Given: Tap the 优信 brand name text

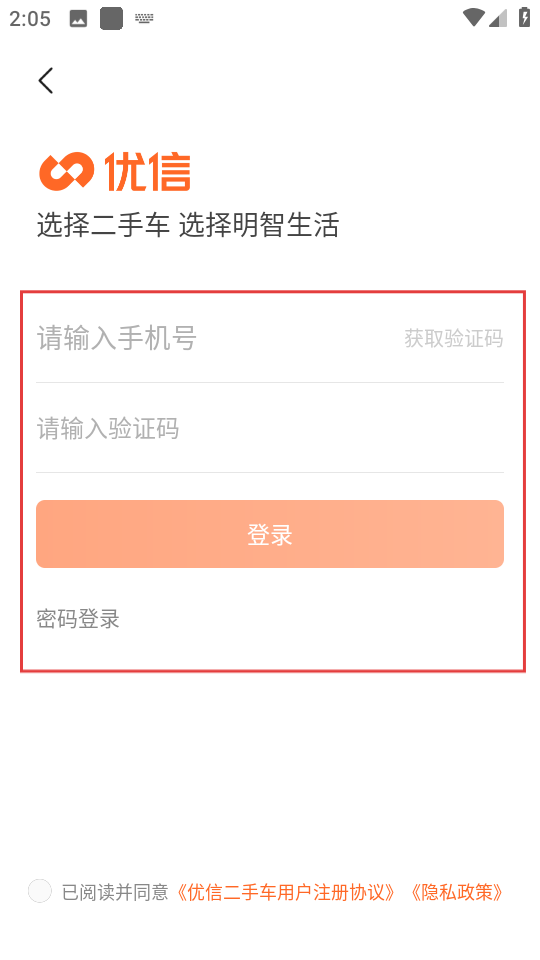Looking at the screenshot, I should [148, 172].
